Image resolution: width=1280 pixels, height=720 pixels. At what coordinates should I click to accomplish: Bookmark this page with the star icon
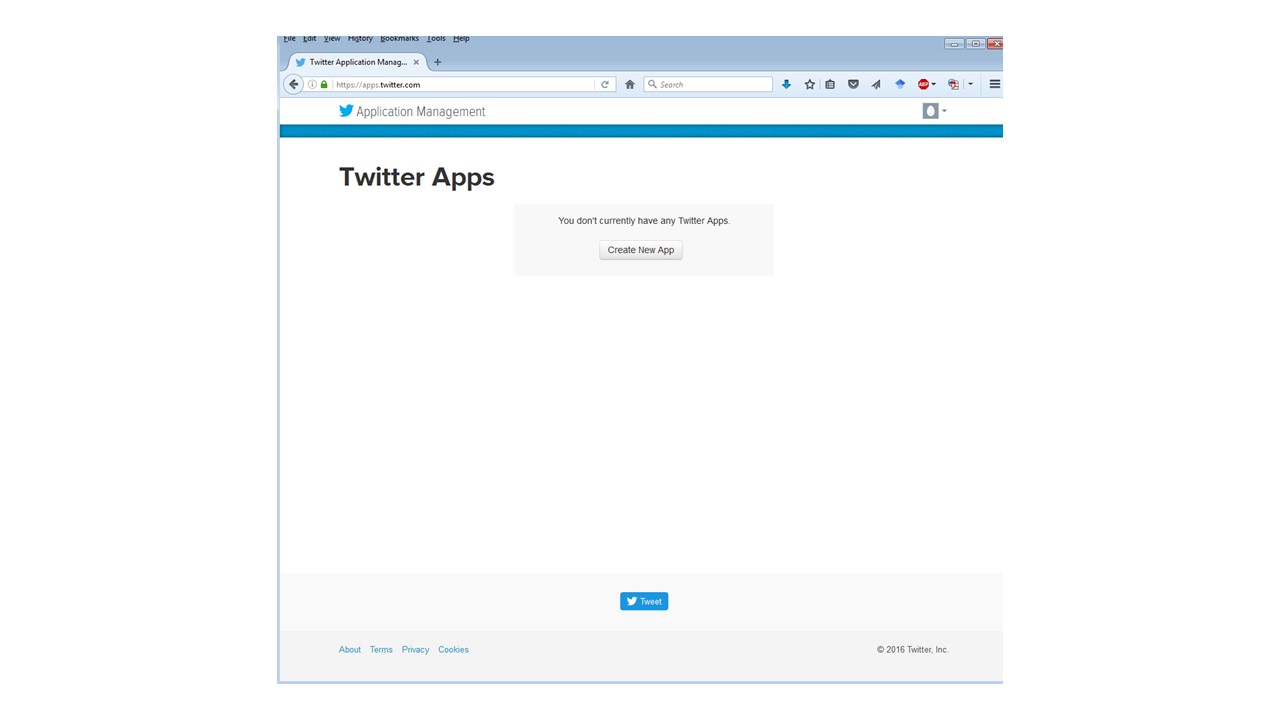[x=810, y=85]
